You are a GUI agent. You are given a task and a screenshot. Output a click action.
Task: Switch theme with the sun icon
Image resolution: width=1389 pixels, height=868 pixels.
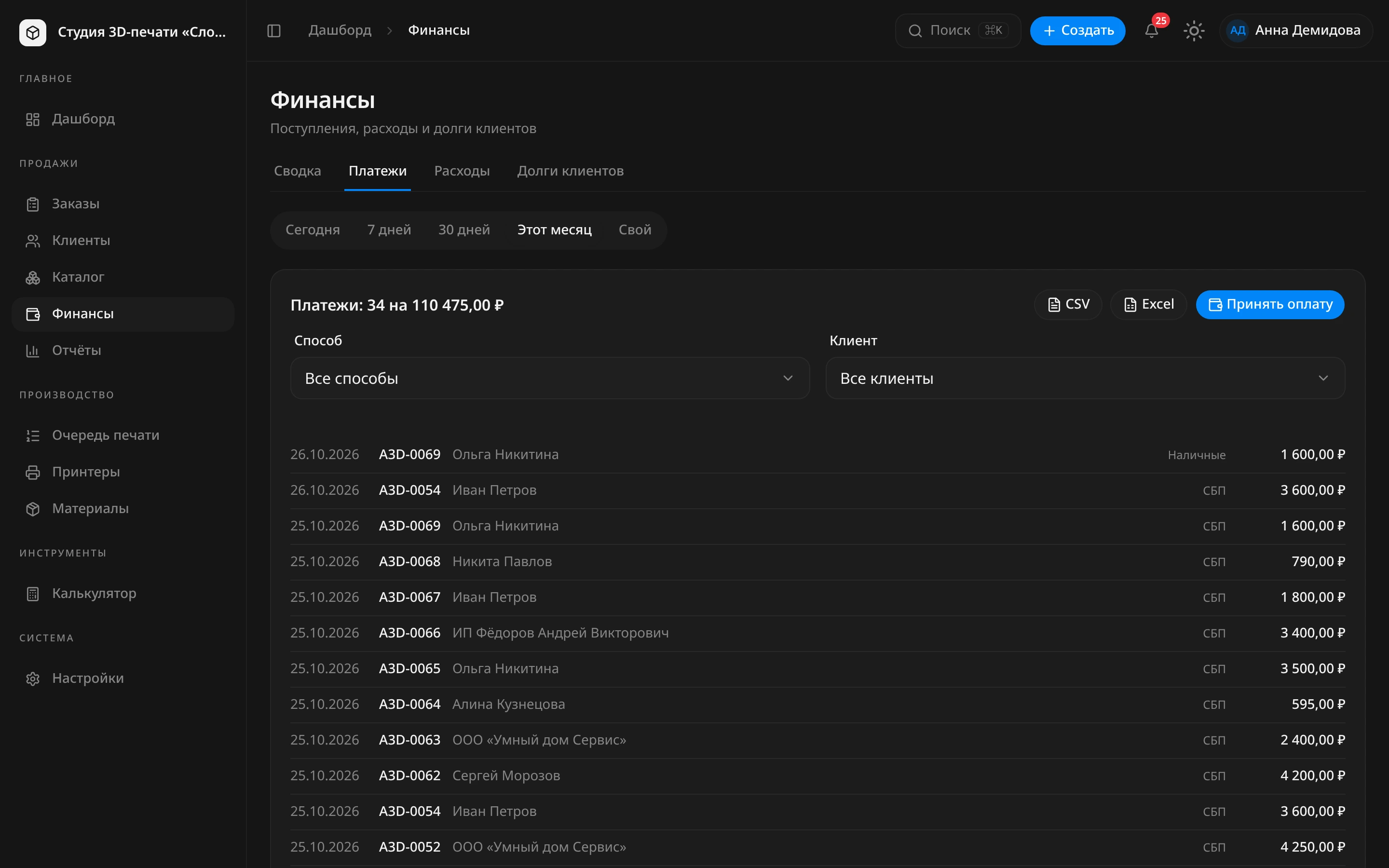[x=1194, y=30]
